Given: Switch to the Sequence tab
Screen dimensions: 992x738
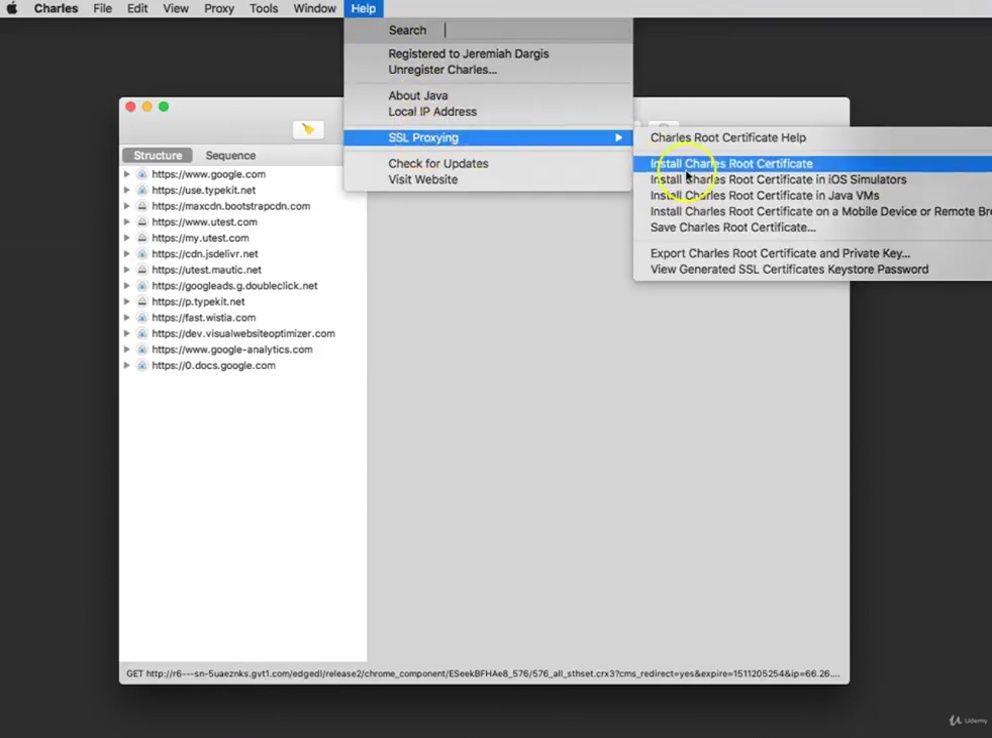Looking at the screenshot, I should coord(230,156).
